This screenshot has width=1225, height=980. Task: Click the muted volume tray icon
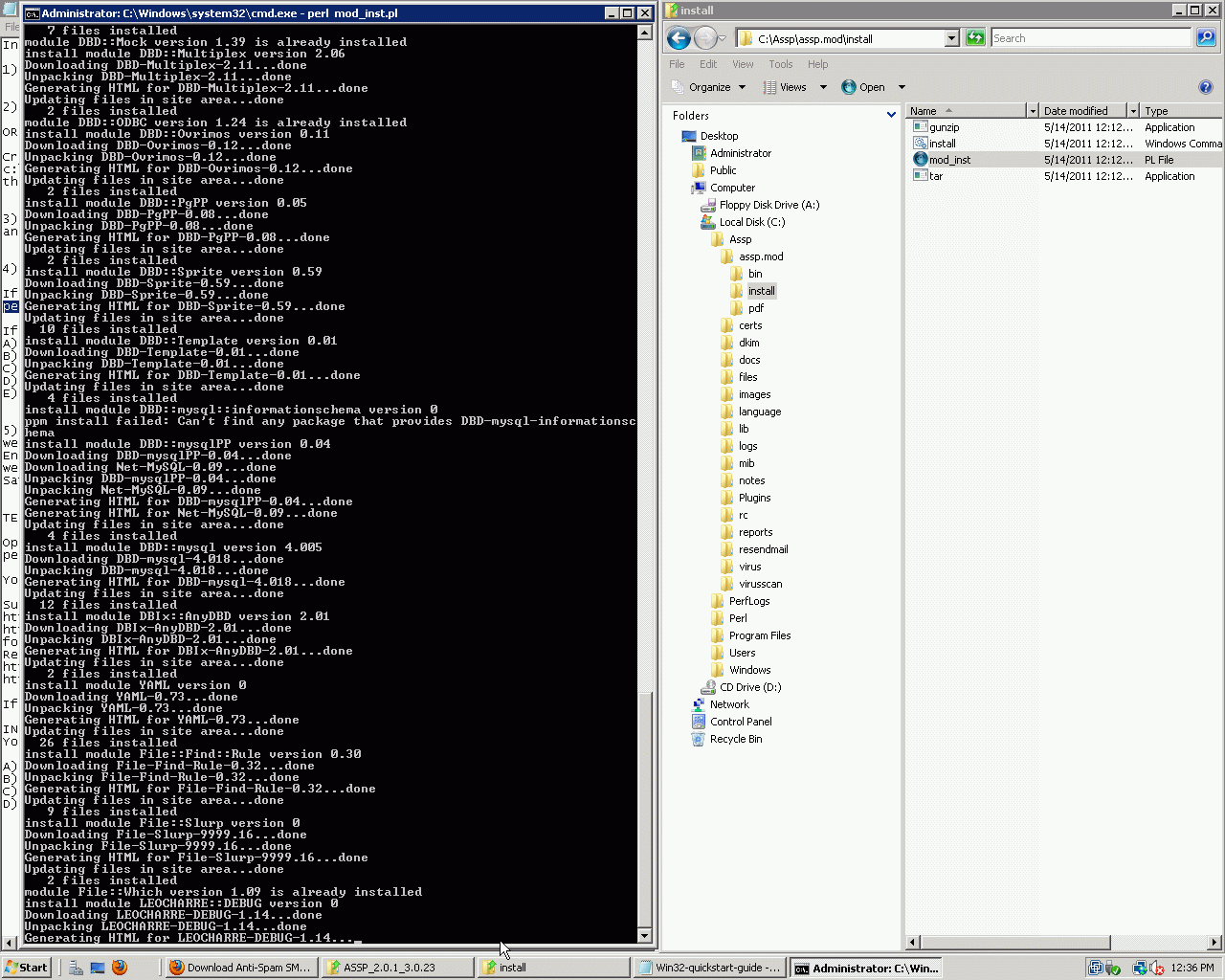[x=1156, y=968]
